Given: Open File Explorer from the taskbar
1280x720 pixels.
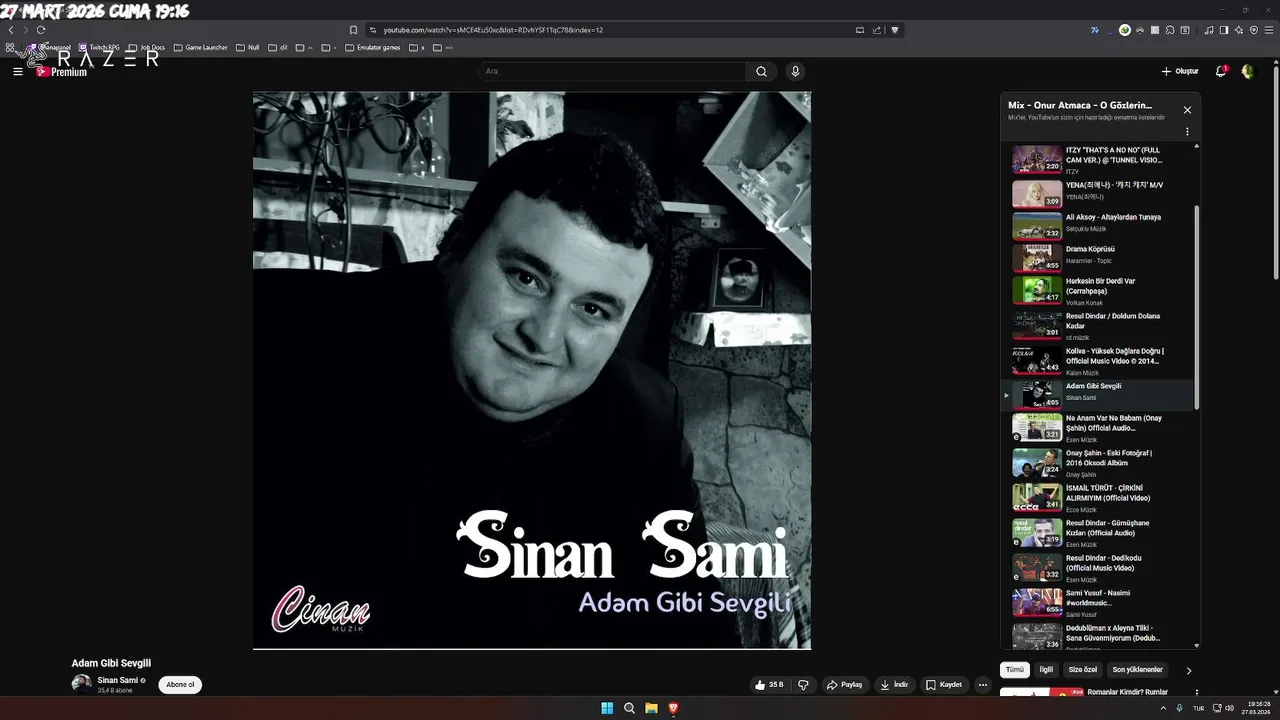Looking at the screenshot, I should point(651,708).
